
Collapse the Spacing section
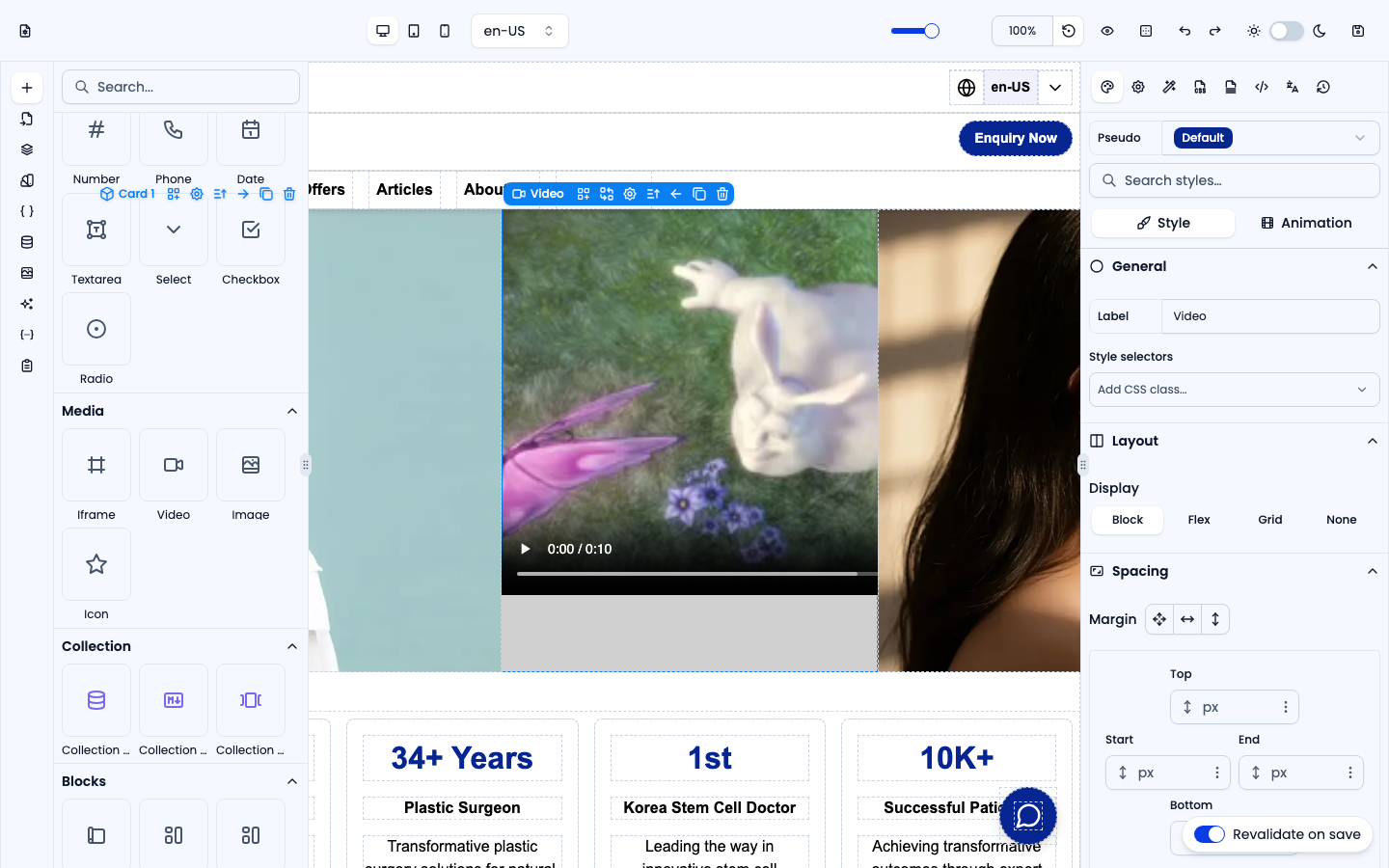[x=1373, y=571]
